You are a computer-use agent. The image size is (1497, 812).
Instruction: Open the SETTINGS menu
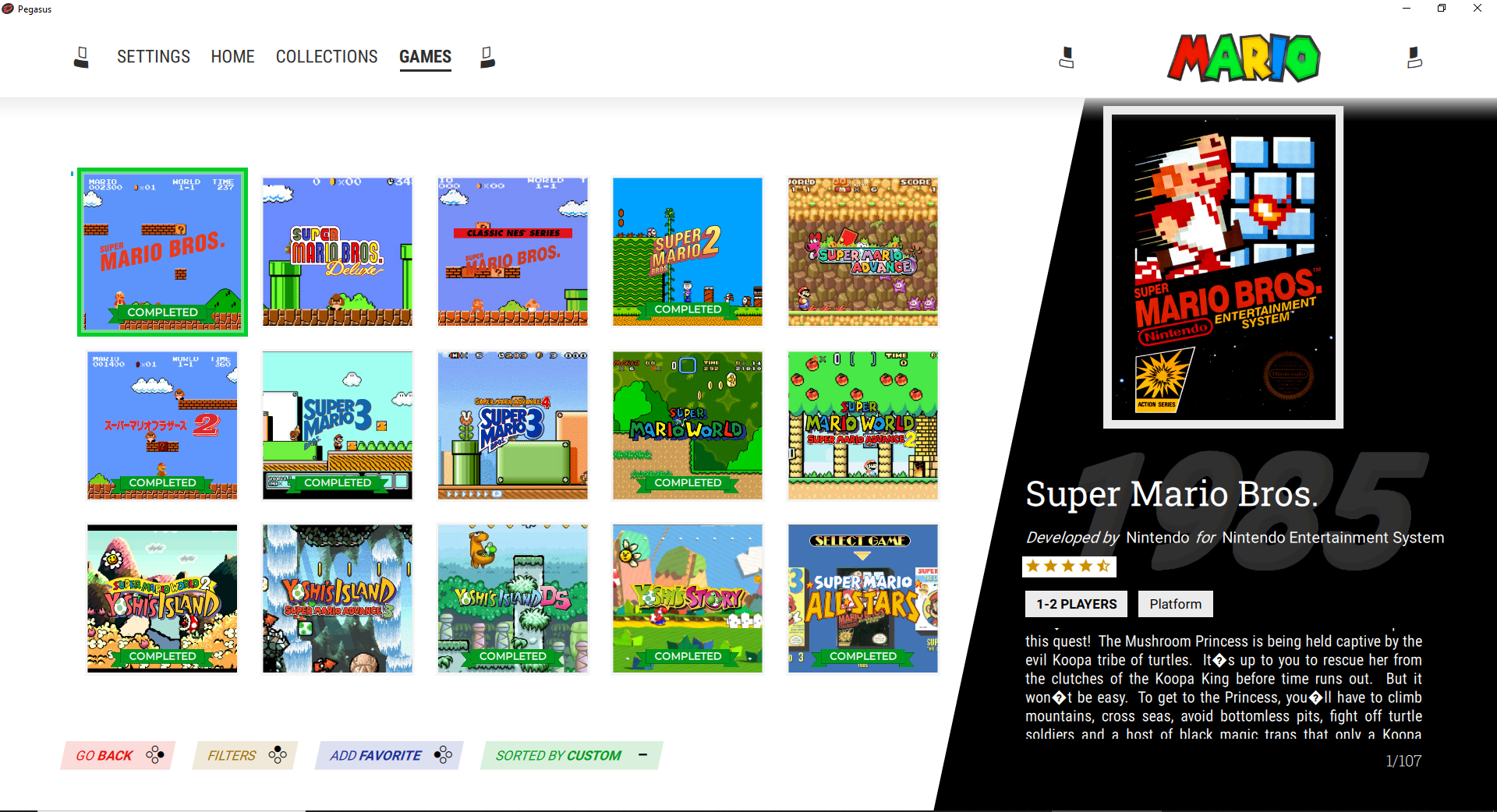click(154, 57)
